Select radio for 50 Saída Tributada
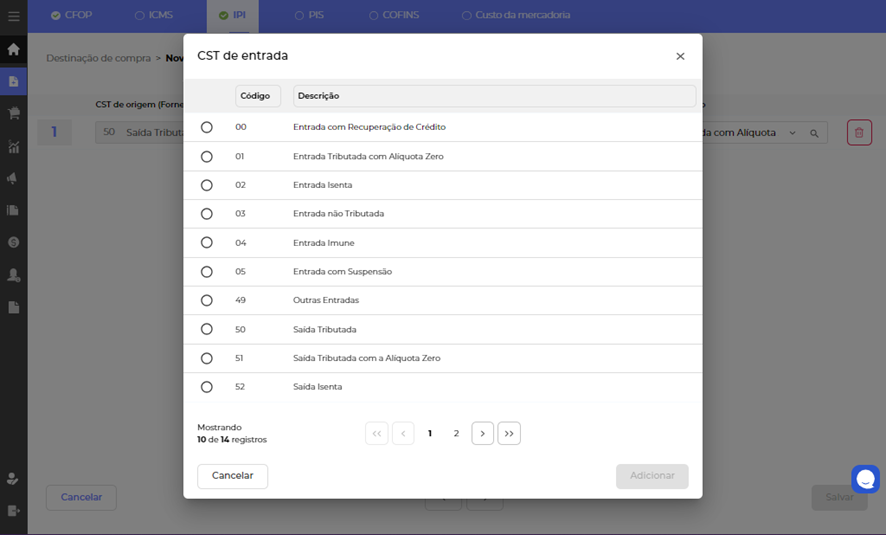886x535 pixels. click(x=207, y=329)
